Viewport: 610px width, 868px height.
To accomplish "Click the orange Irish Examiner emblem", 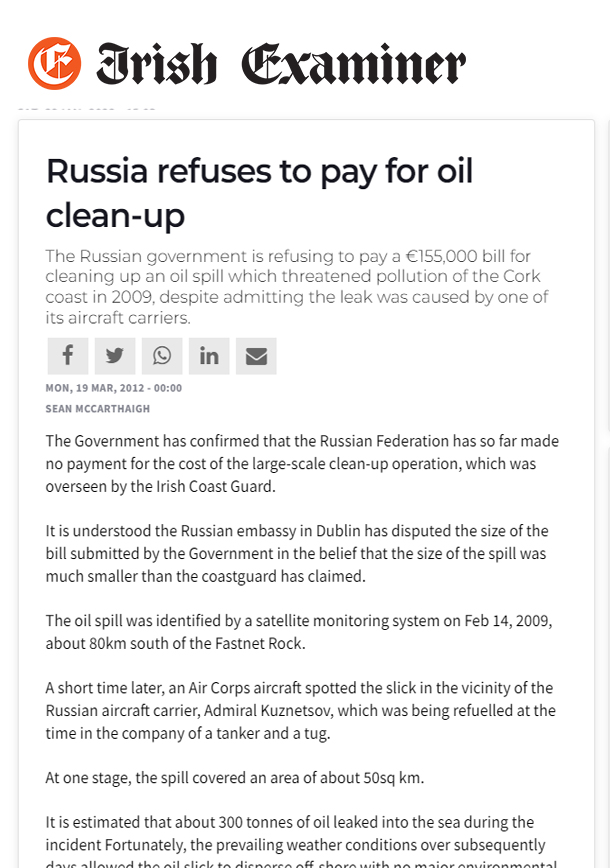I will (54, 63).
